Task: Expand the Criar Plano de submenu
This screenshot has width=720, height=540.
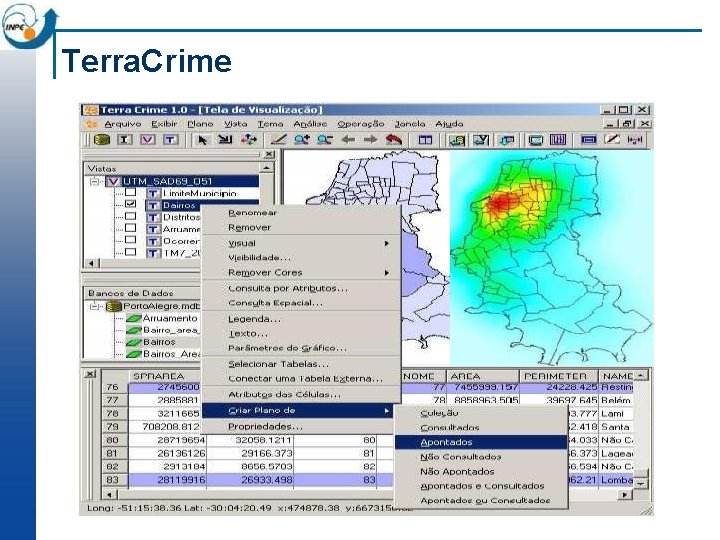Action: pyautogui.click(x=298, y=411)
